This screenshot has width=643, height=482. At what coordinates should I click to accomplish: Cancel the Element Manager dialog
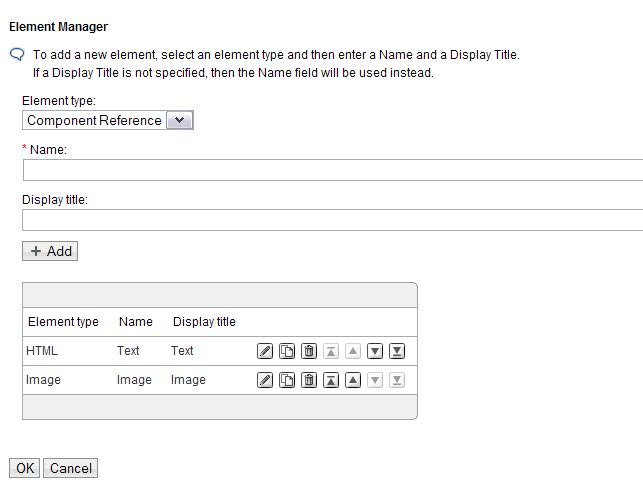point(71,468)
